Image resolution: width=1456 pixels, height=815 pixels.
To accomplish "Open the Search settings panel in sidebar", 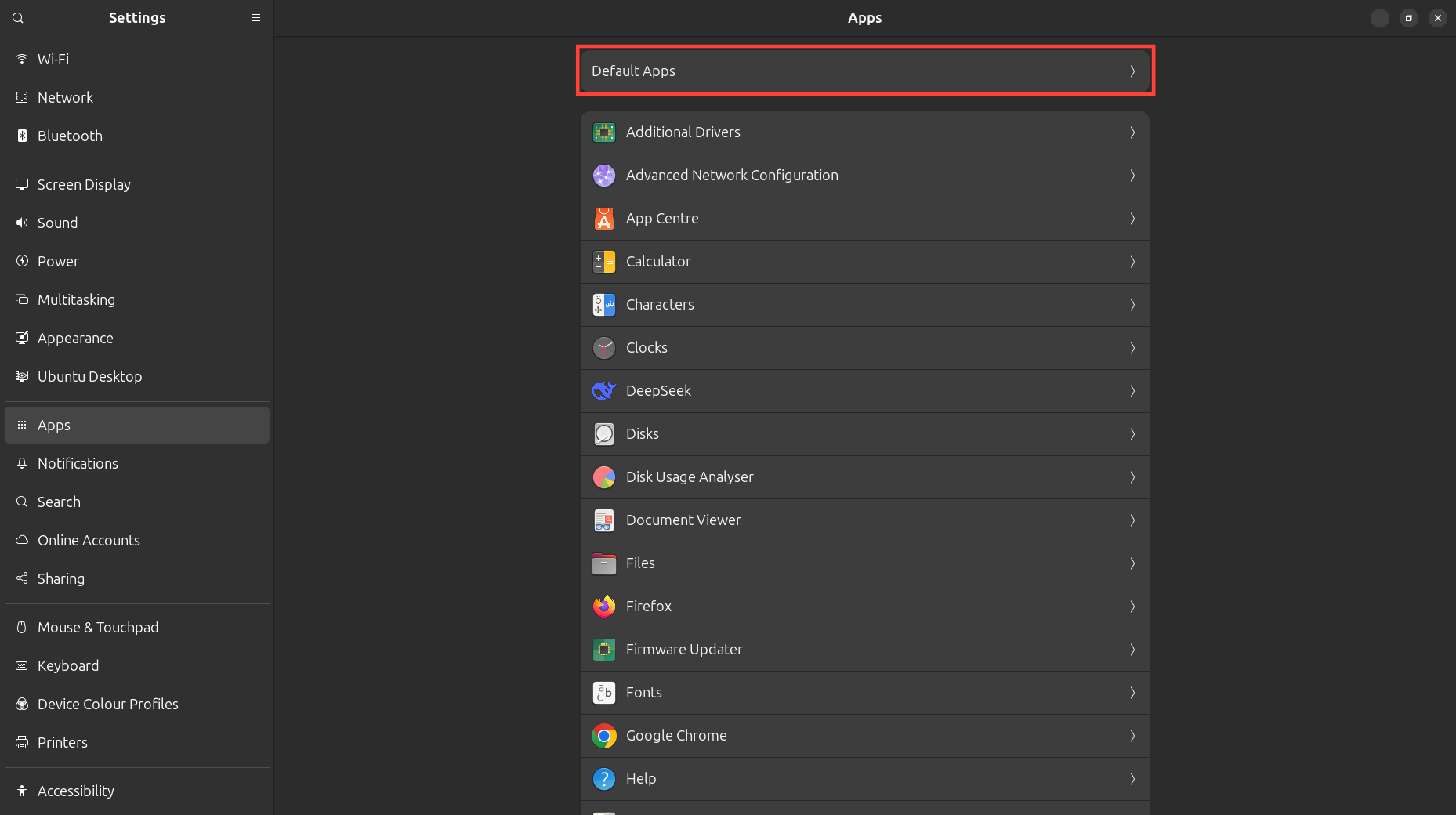I will click(x=137, y=502).
